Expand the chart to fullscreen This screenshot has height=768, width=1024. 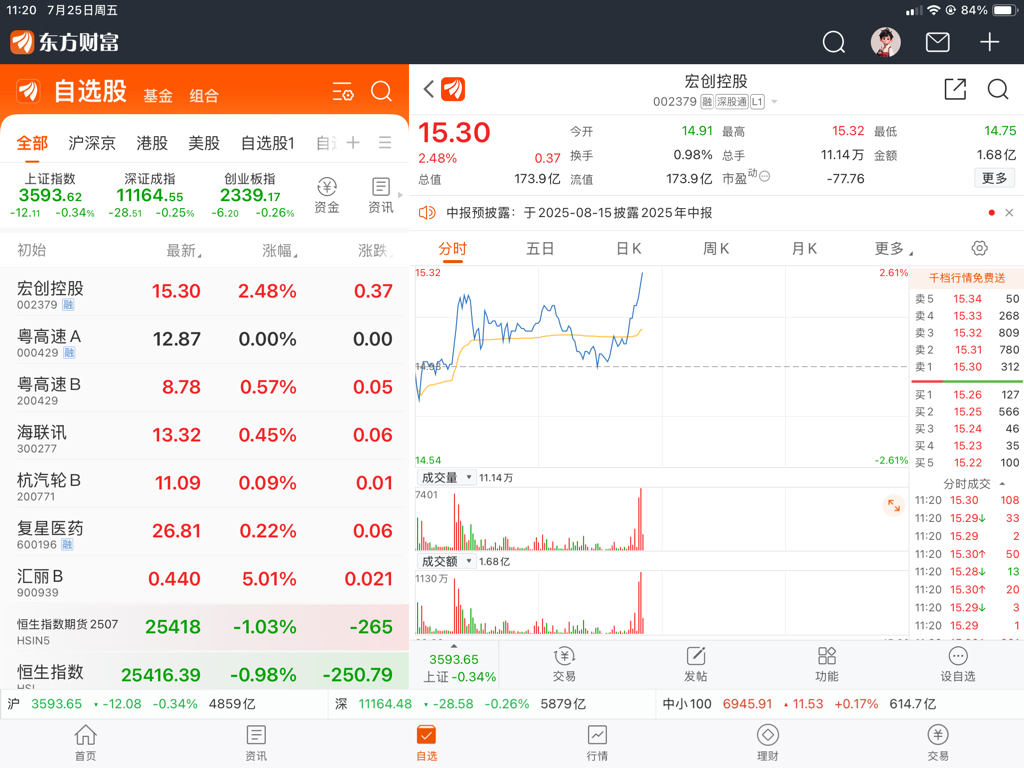(x=893, y=505)
